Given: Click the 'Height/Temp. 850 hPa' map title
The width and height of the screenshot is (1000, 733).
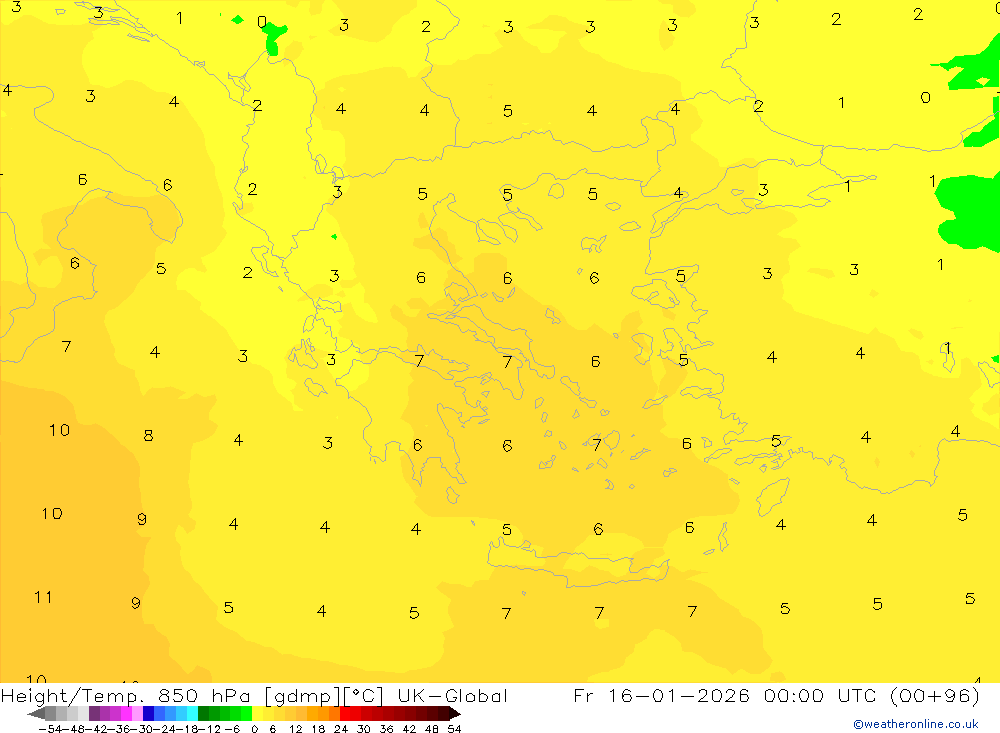Looking at the screenshot, I should tap(125, 696).
